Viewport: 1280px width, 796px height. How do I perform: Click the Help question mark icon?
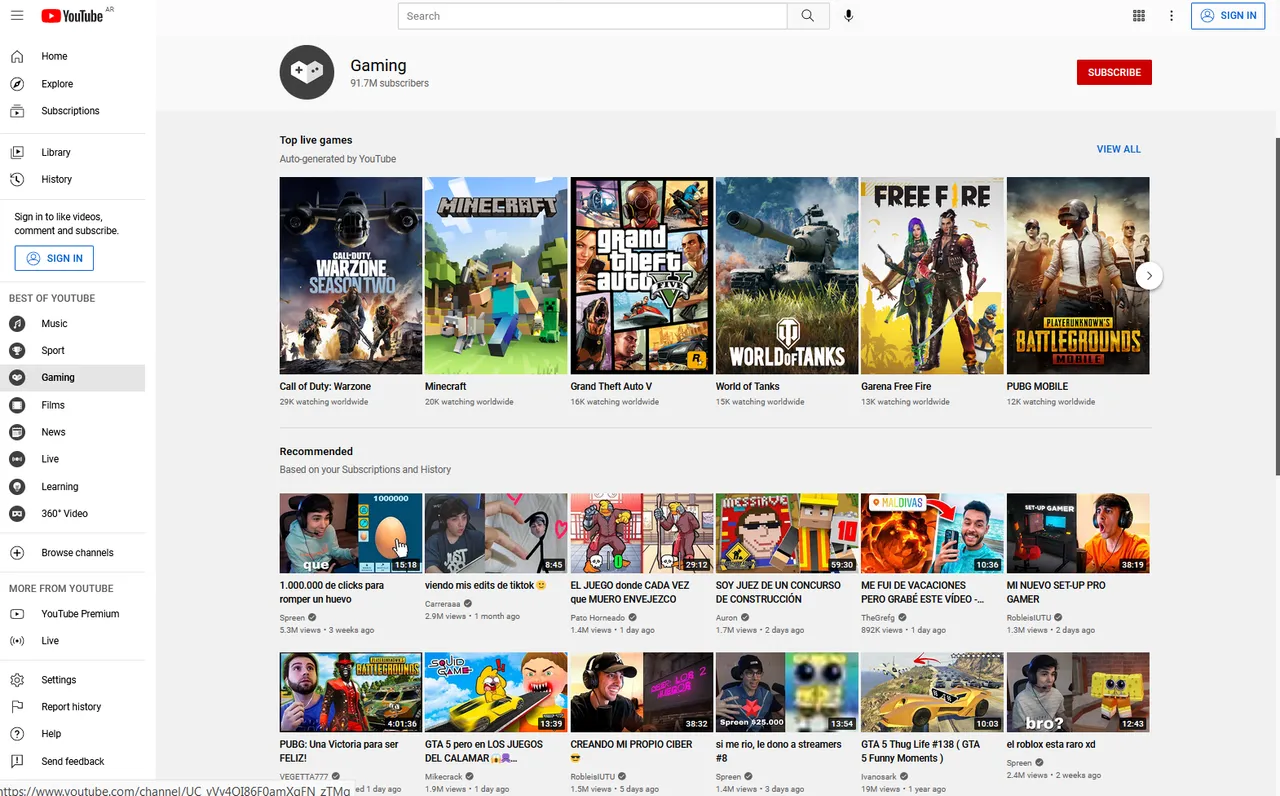(x=17, y=734)
